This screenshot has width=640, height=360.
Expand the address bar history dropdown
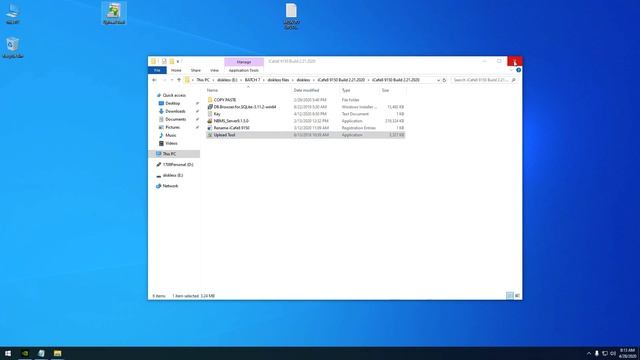[x=438, y=80]
